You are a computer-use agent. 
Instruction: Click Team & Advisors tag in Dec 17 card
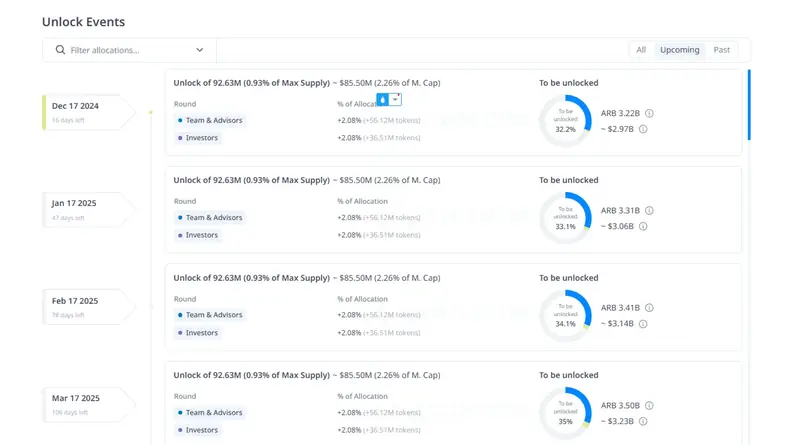(x=210, y=120)
